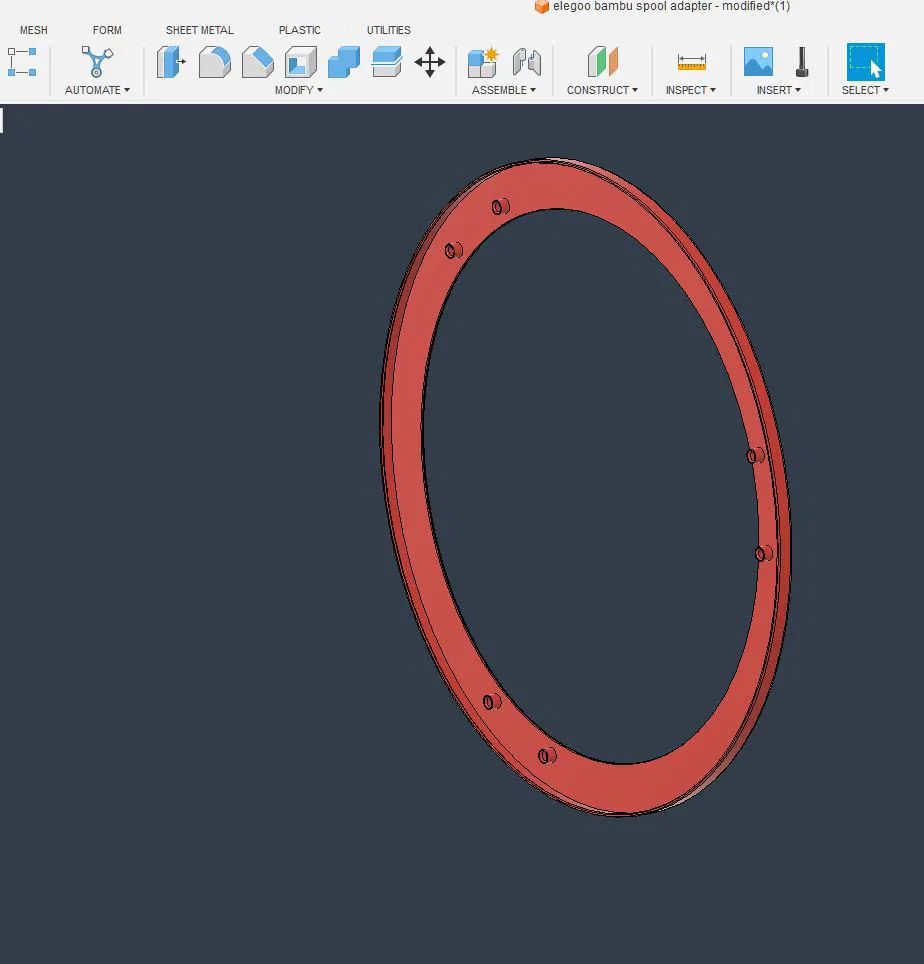Click the Insert image (Canvas) icon
This screenshot has width=924, height=964.
coord(758,61)
